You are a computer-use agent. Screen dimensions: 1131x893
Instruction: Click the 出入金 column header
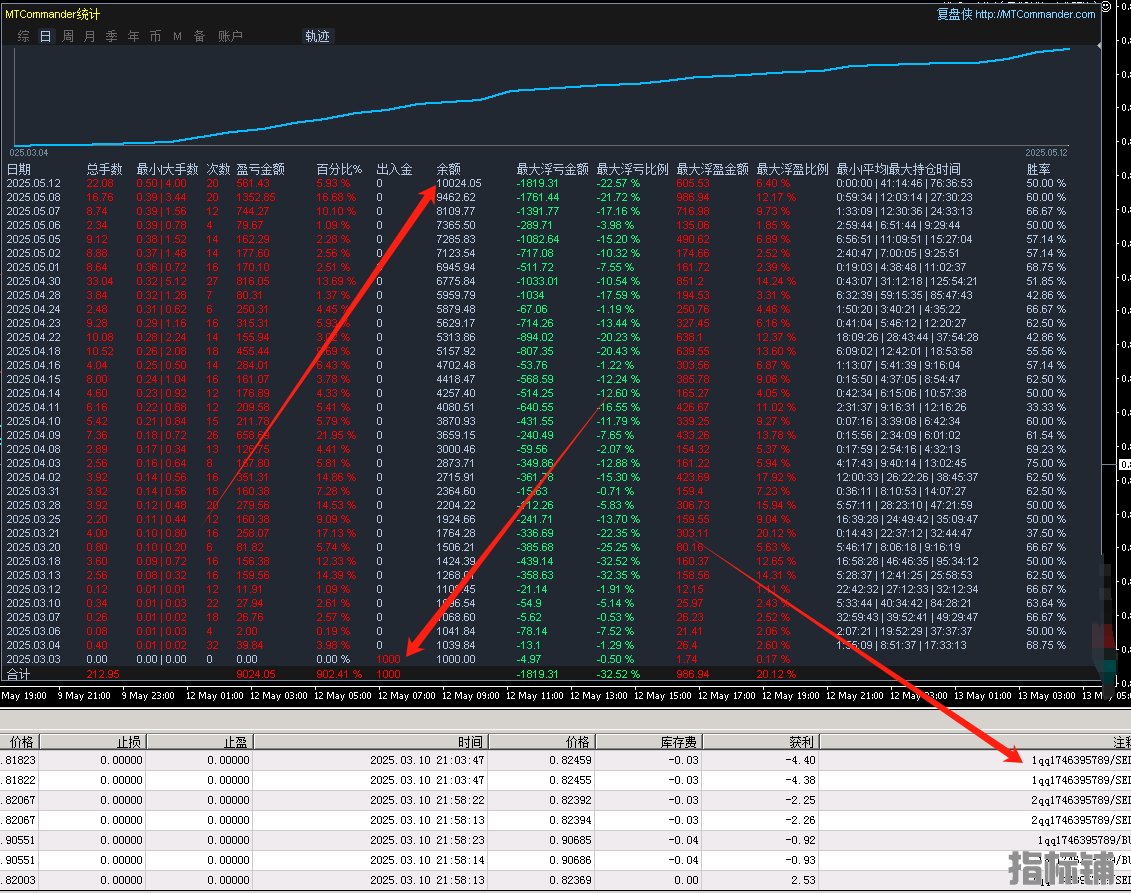(395, 170)
